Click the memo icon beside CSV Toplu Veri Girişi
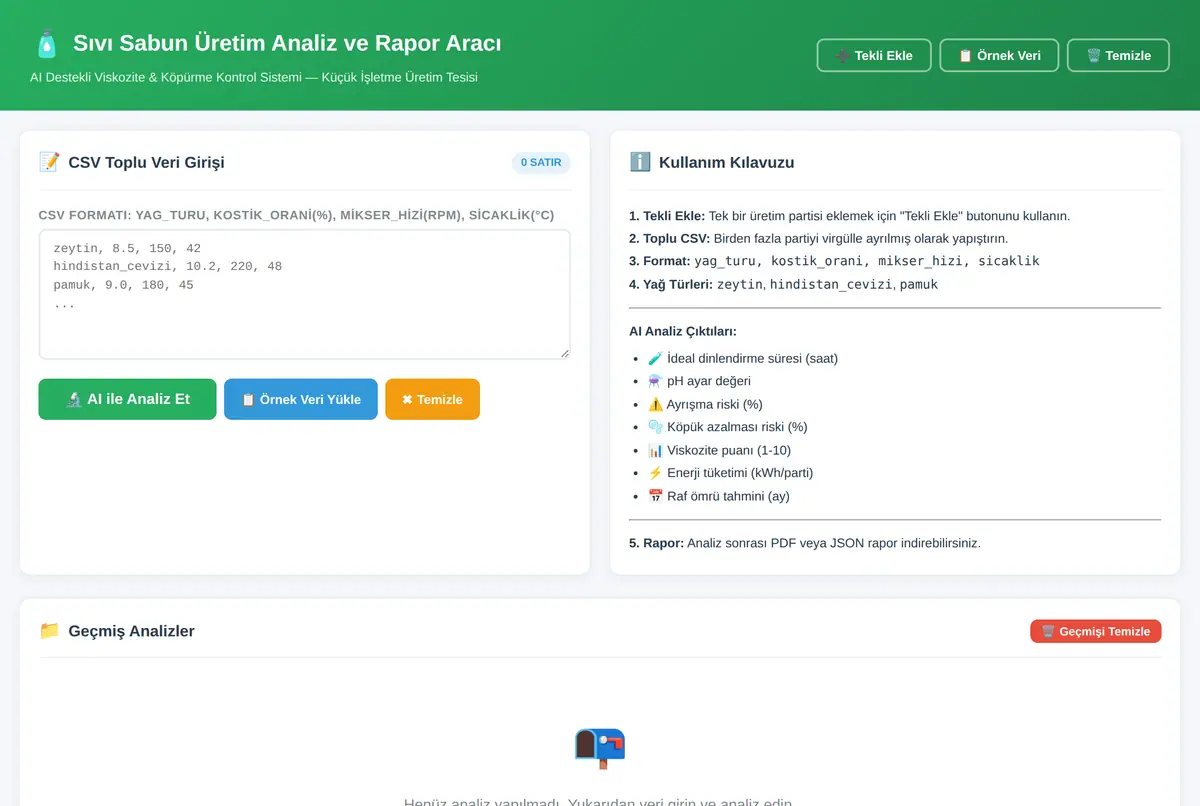Viewport: 1200px width, 806px height. pyautogui.click(x=49, y=162)
